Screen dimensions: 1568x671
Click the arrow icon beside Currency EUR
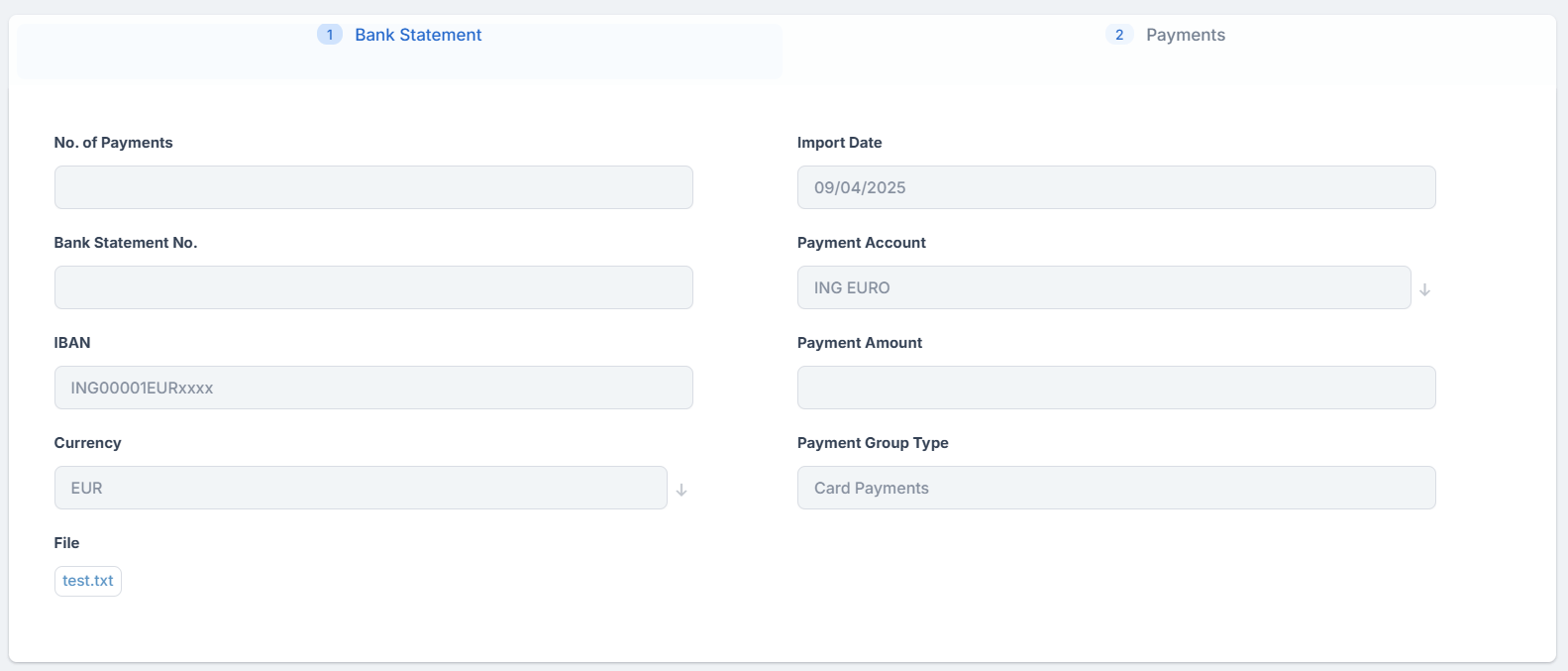[x=681, y=490]
